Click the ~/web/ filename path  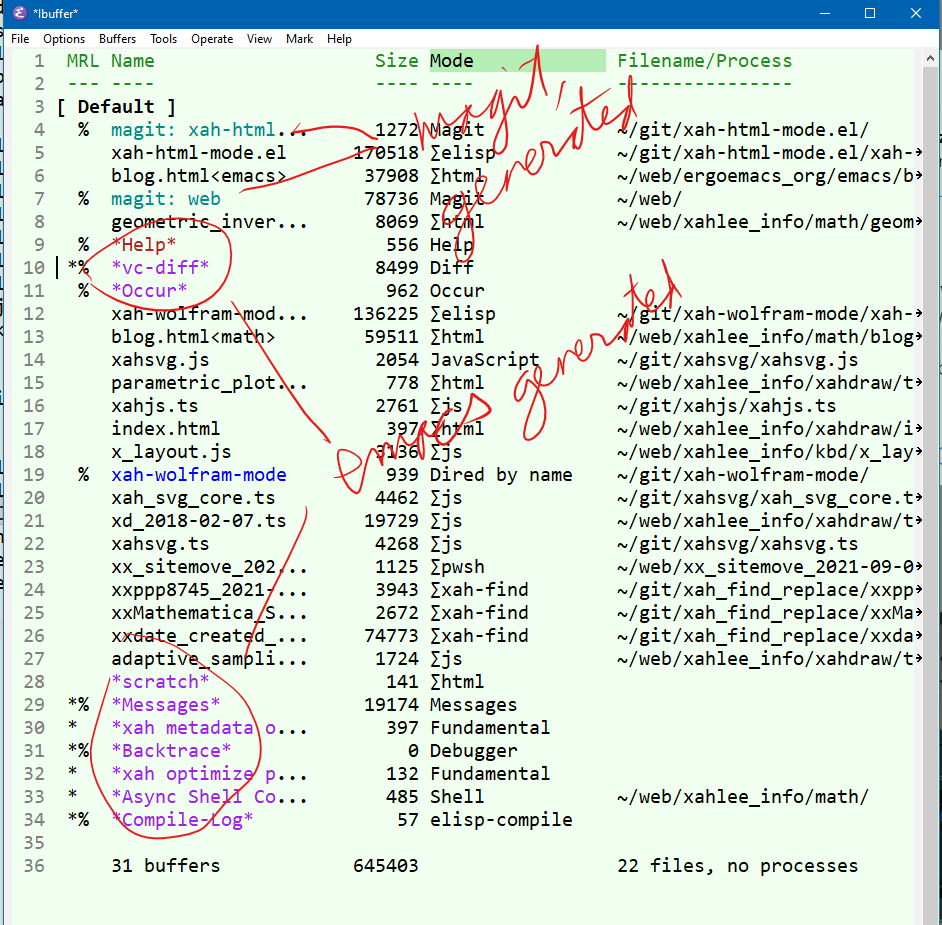coord(649,199)
